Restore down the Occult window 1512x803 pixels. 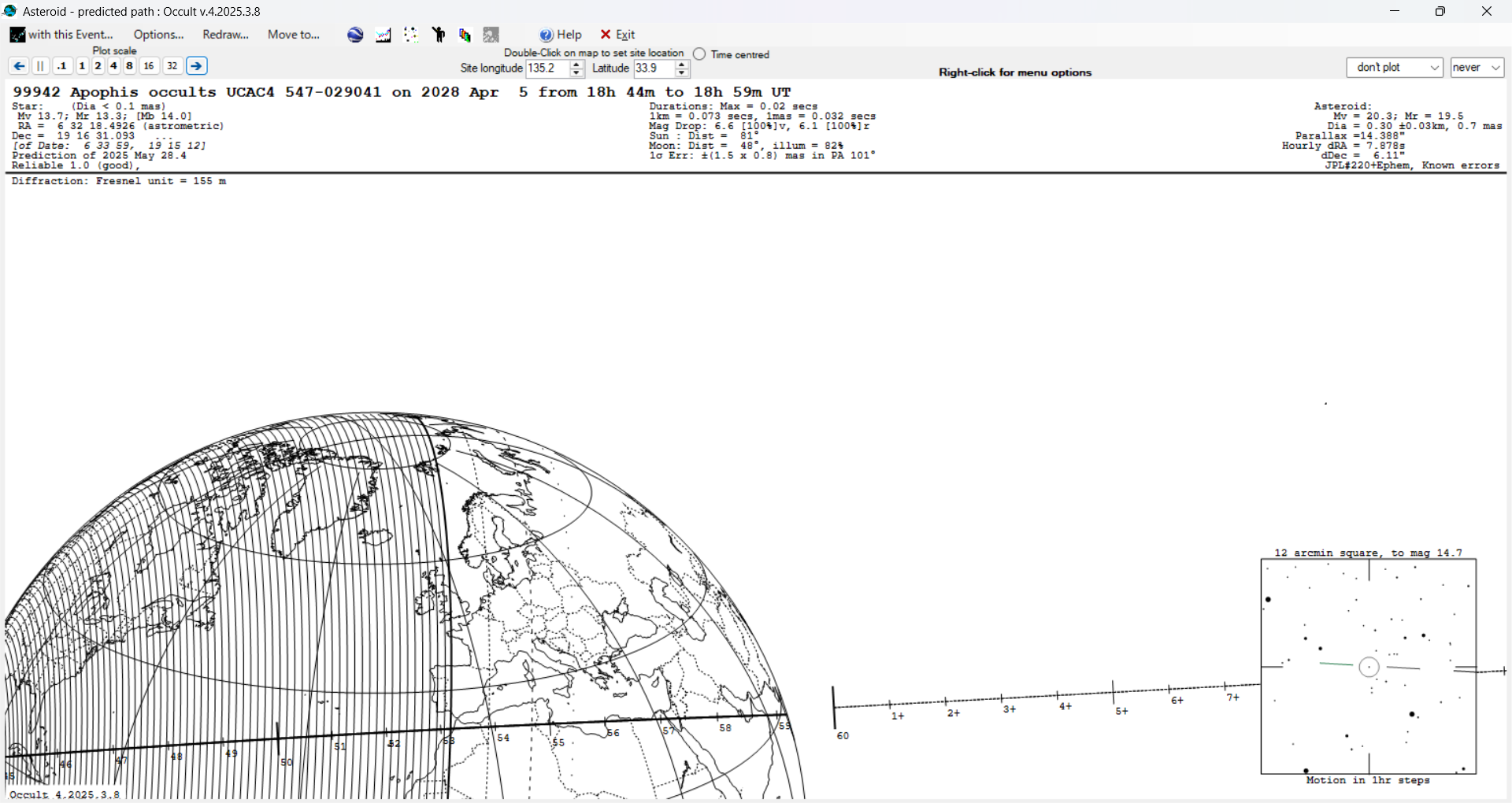(1440, 11)
